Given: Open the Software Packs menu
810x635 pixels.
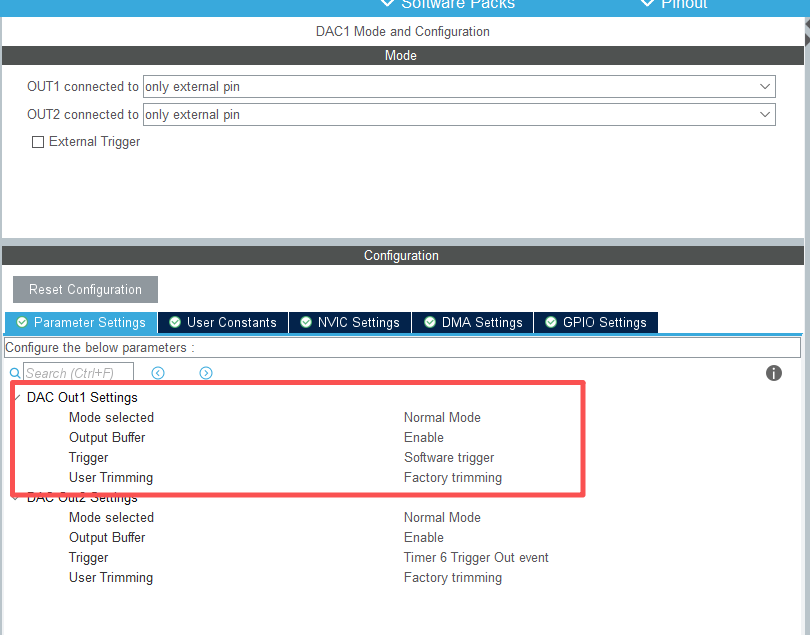Looking at the screenshot, I should (x=448, y=4).
